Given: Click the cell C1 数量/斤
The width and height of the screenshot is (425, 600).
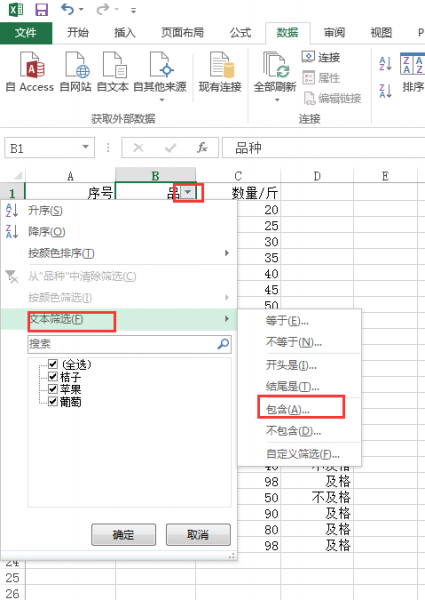Looking at the screenshot, I should (238, 192).
